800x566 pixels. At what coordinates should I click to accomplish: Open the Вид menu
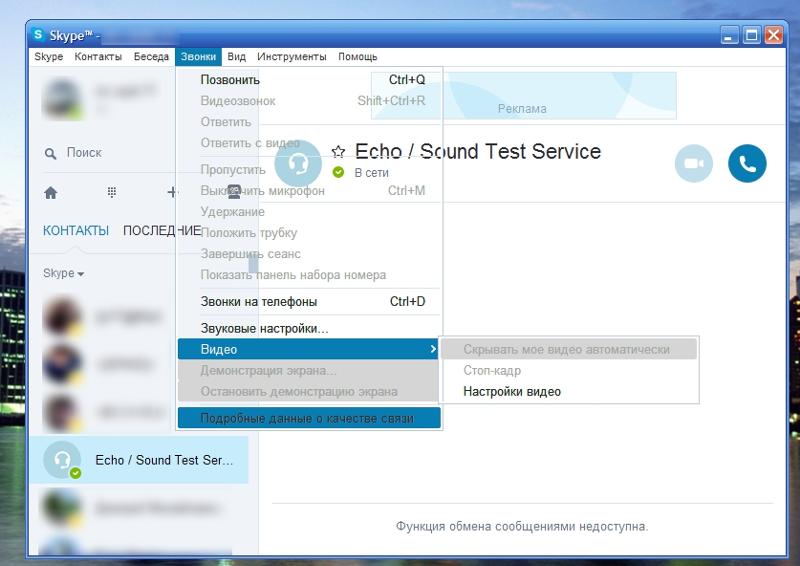(x=236, y=57)
